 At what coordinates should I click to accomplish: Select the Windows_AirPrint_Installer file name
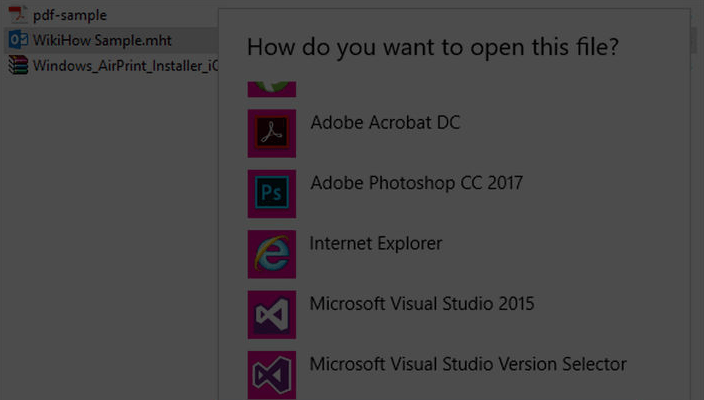(125, 66)
